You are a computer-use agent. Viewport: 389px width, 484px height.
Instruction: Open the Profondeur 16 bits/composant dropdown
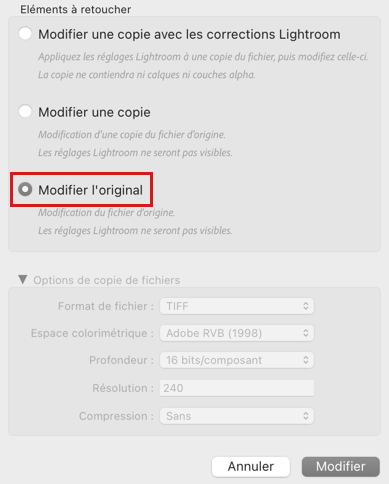(x=237, y=360)
